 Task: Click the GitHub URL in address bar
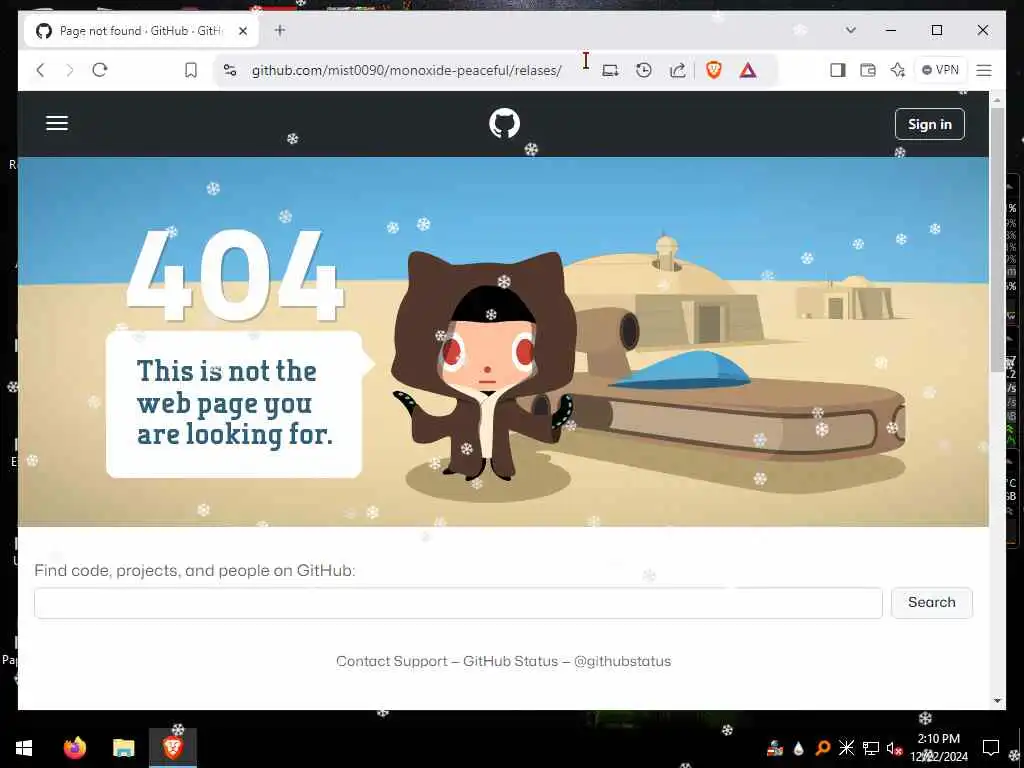tap(406, 70)
